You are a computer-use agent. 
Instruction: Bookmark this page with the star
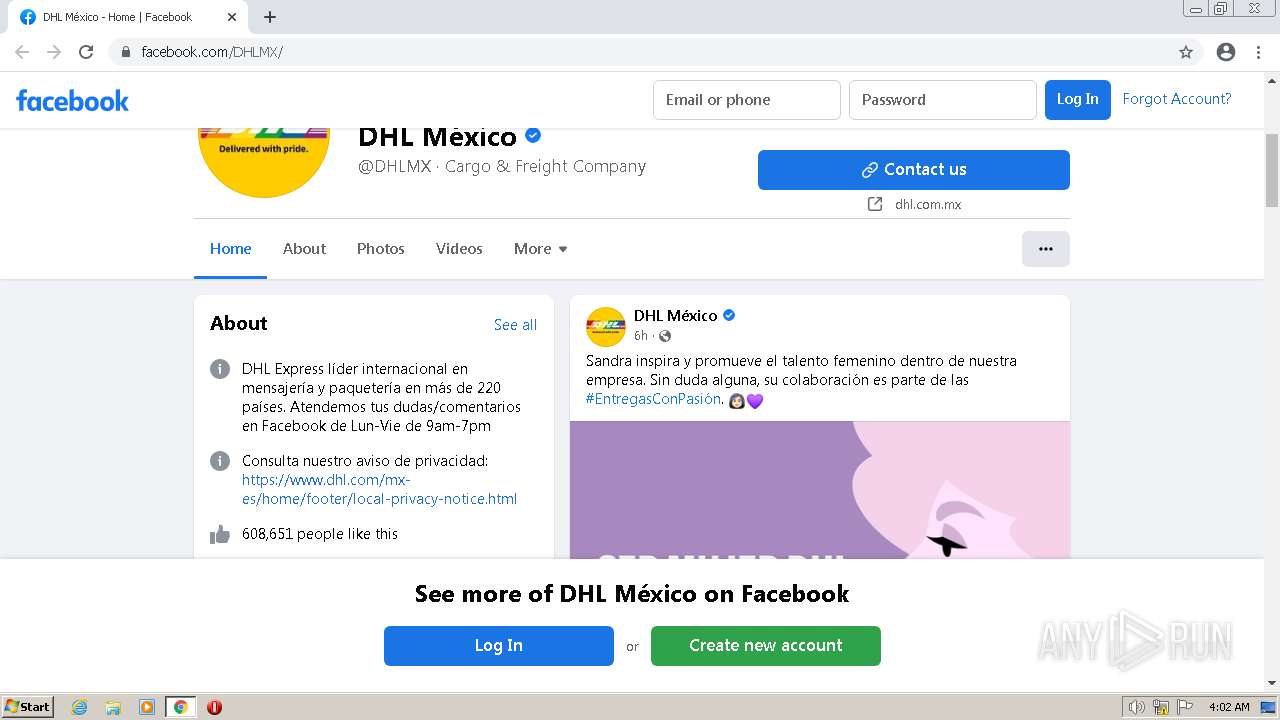point(1186,52)
